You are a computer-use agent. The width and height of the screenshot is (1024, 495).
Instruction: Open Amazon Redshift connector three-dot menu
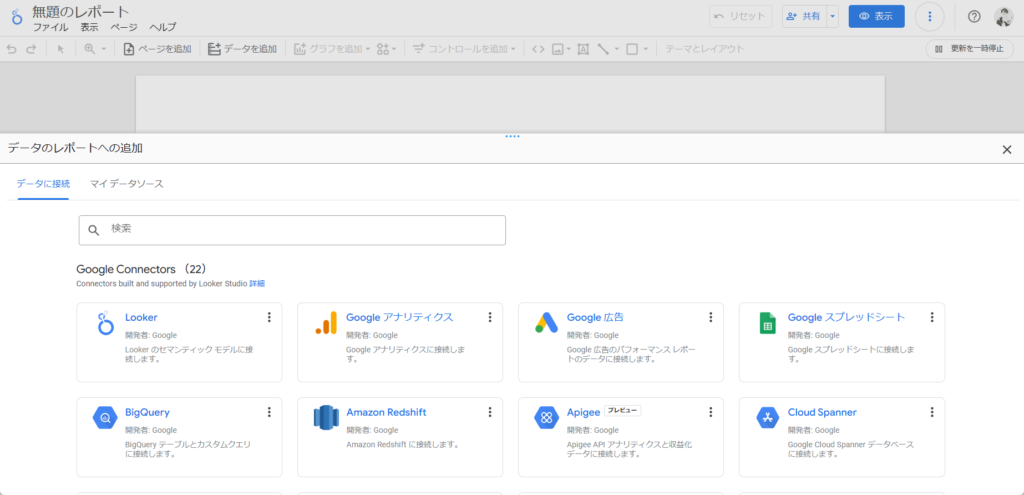tap(490, 412)
